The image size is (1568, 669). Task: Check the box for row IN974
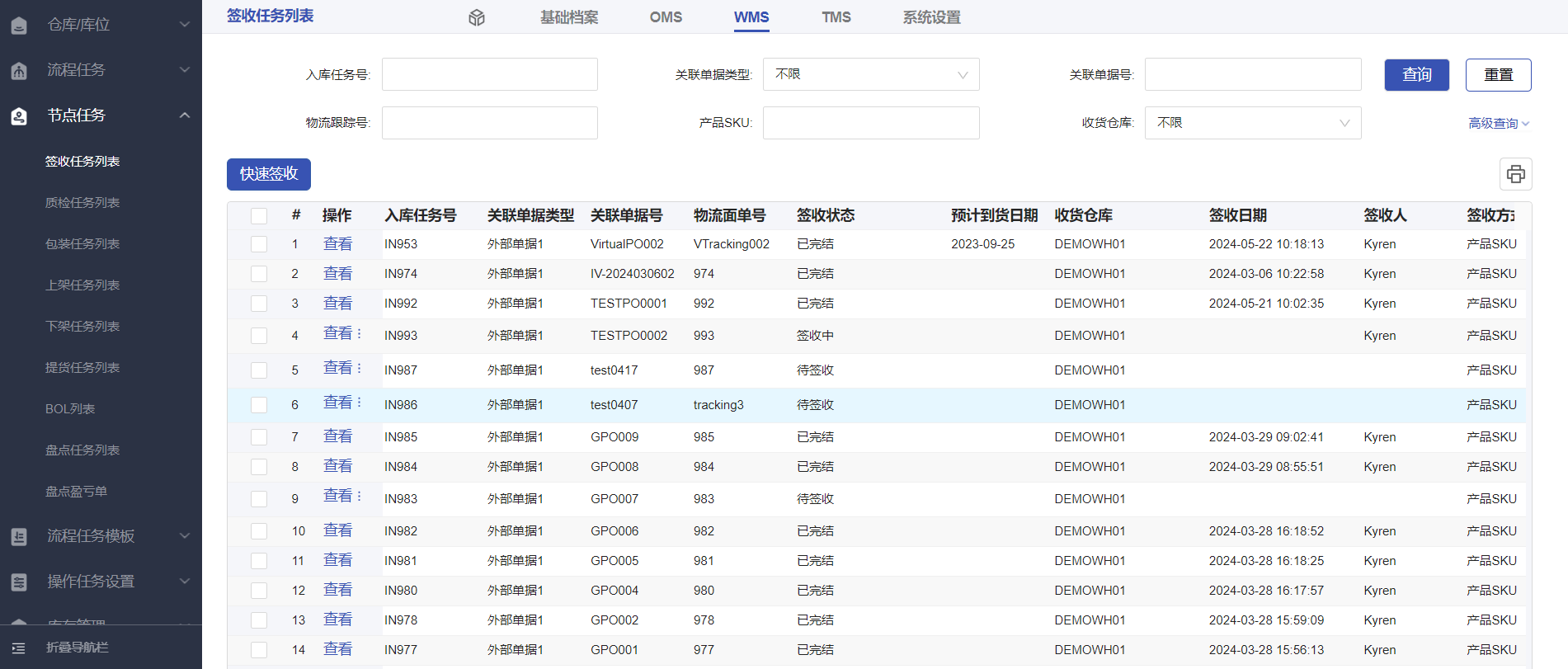pyautogui.click(x=259, y=274)
